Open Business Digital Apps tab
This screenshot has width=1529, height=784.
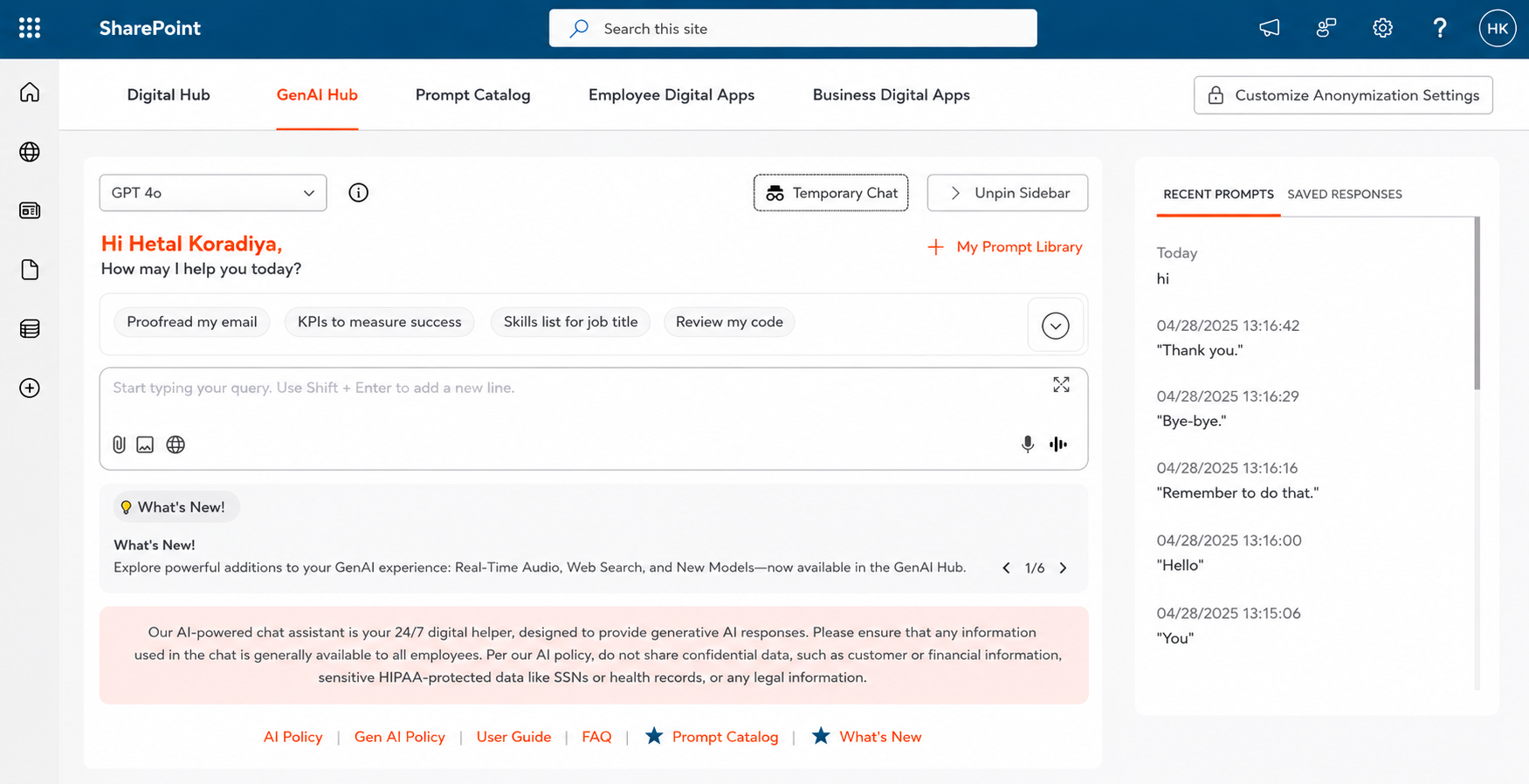[x=892, y=95]
